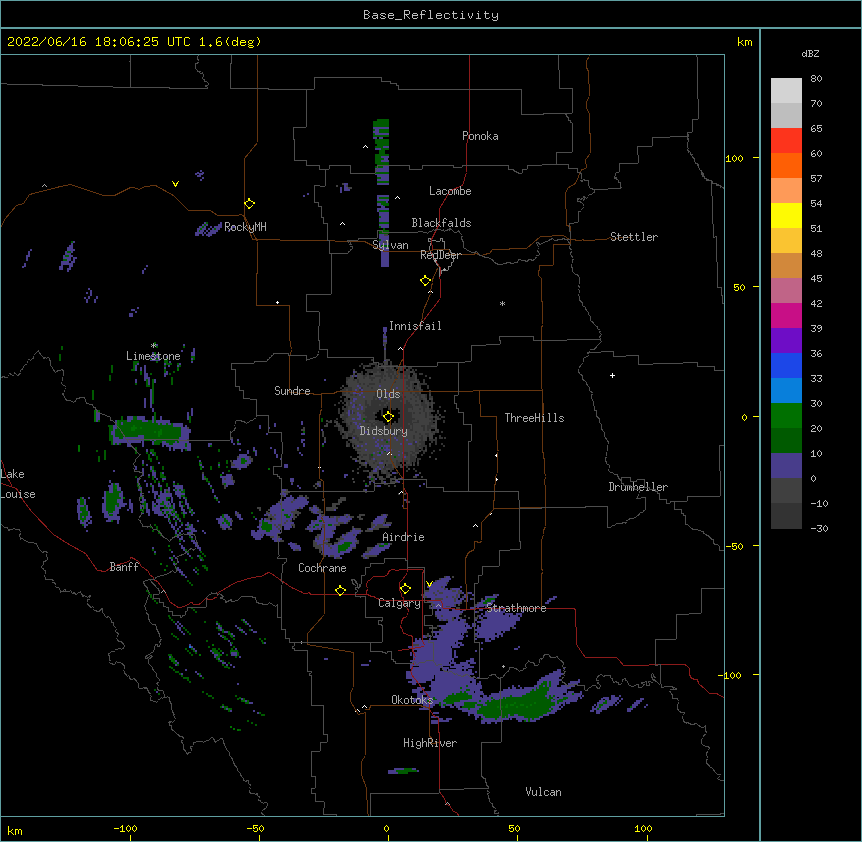Click the white plus marker north of Drumheller
The width and height of the screenshot is (862, 842).
[x=612, y=375]
